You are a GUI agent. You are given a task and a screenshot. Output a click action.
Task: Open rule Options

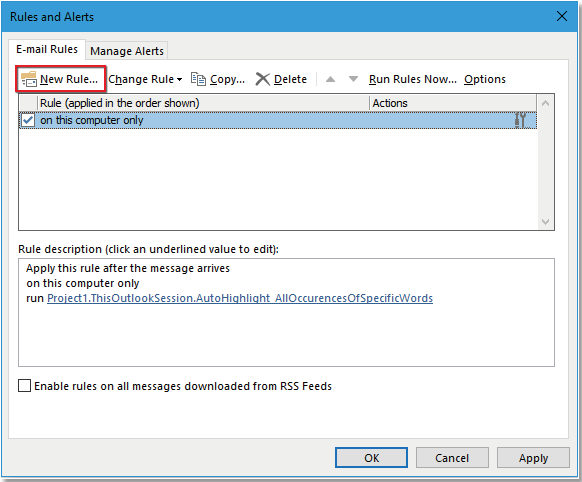485,79
